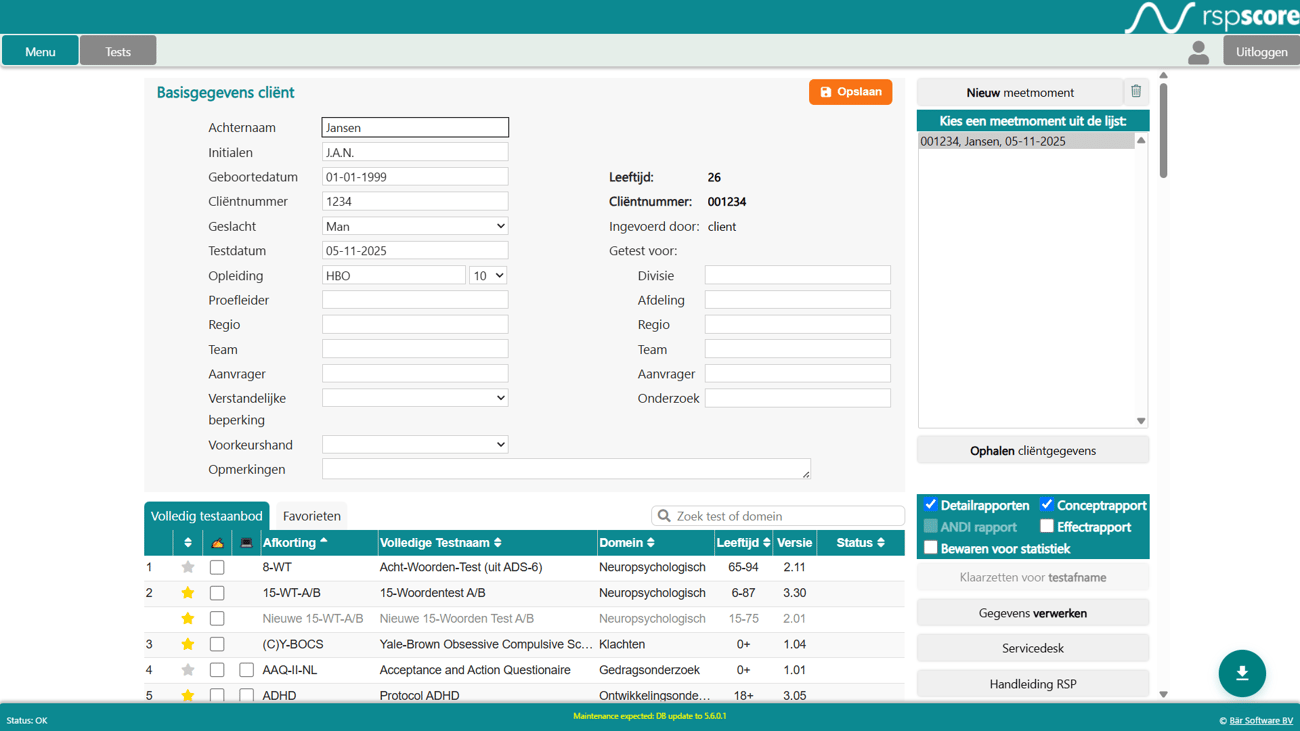Screen dimensions: 1300x731
Task: Expand the Voorkeurshand dropdown
Action: 414,444
